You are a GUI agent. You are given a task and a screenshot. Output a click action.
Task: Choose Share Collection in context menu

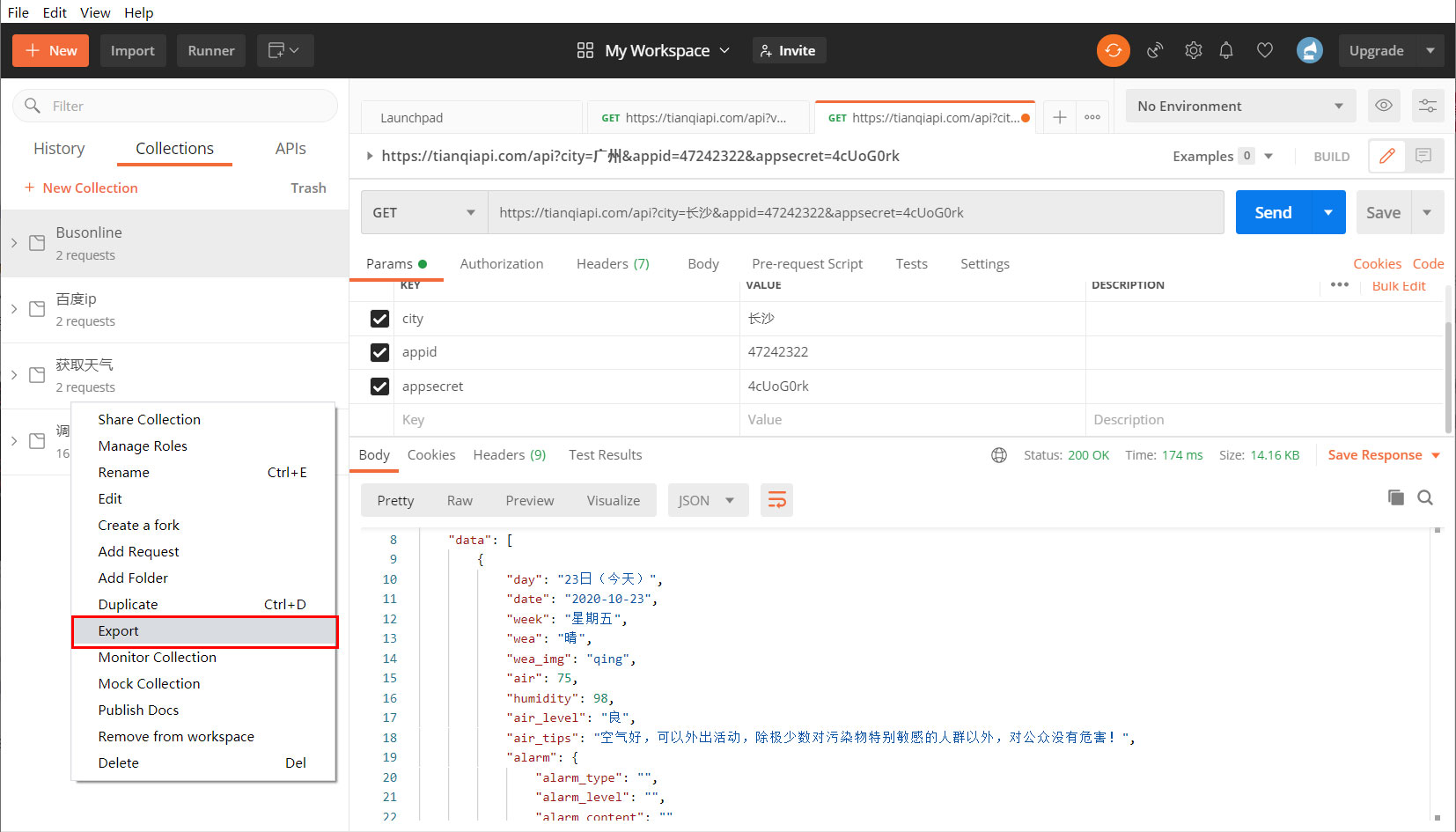204,419
